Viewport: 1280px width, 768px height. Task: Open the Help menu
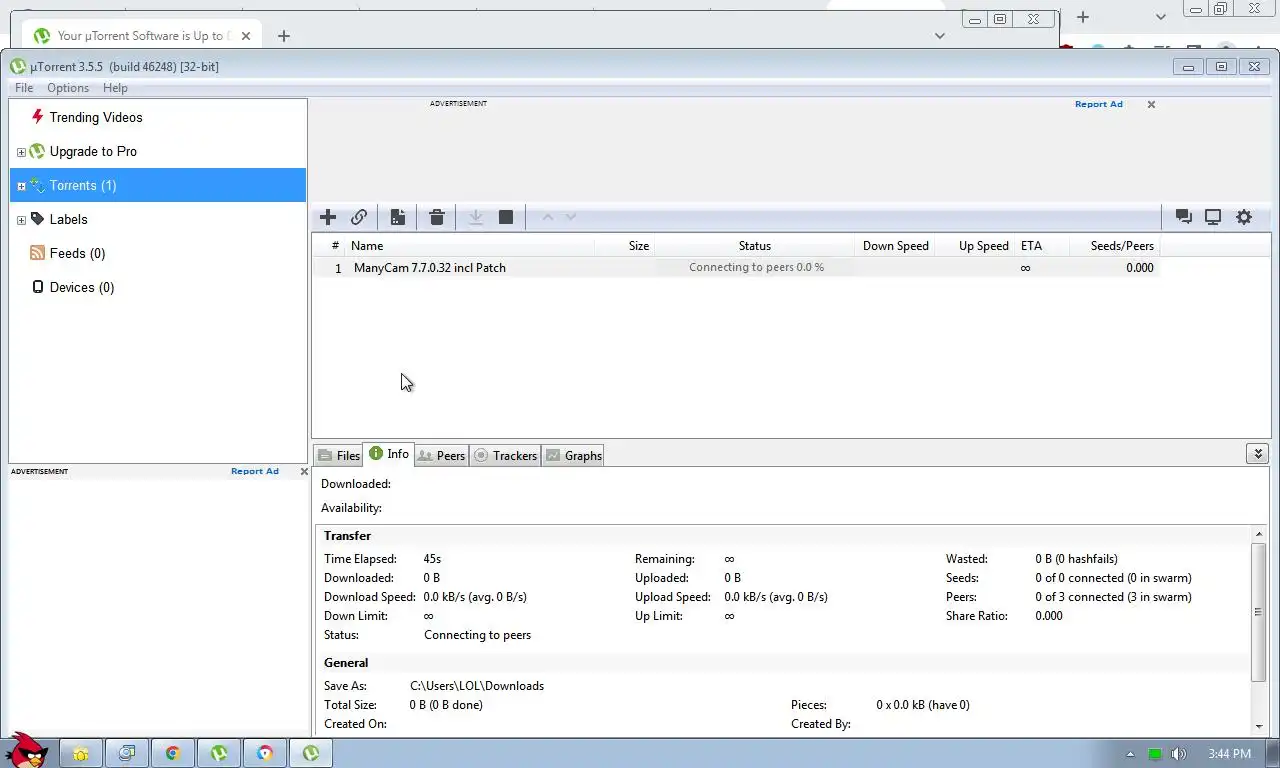(x=115, y=88)
